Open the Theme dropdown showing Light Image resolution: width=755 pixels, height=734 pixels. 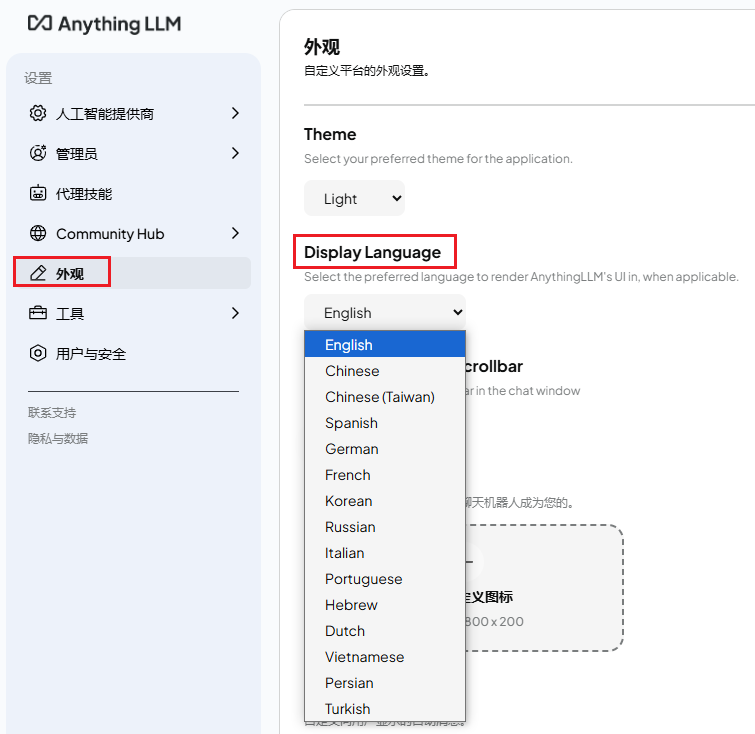coord(354,198)
